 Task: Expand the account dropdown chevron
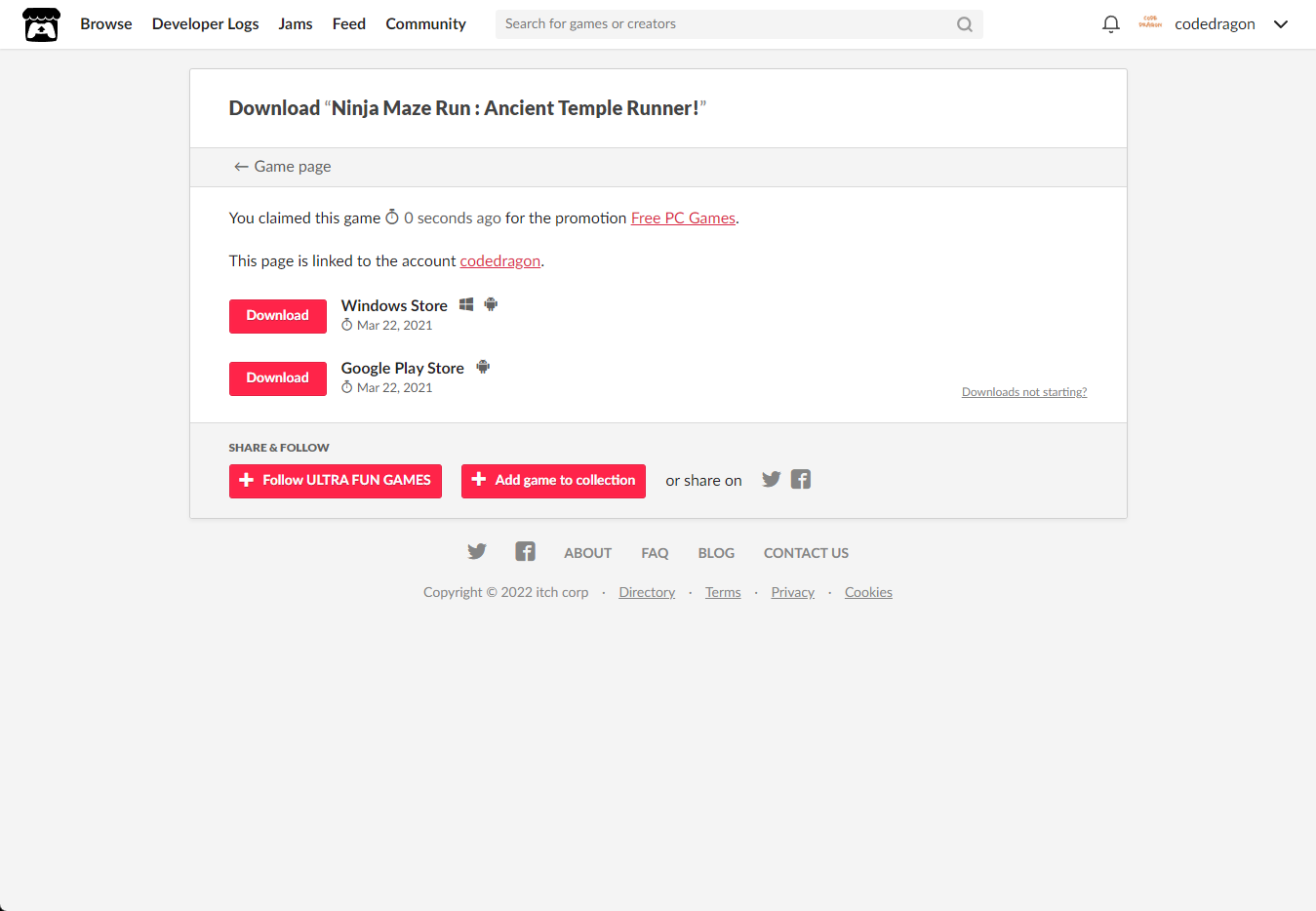tap(1281, 24)
